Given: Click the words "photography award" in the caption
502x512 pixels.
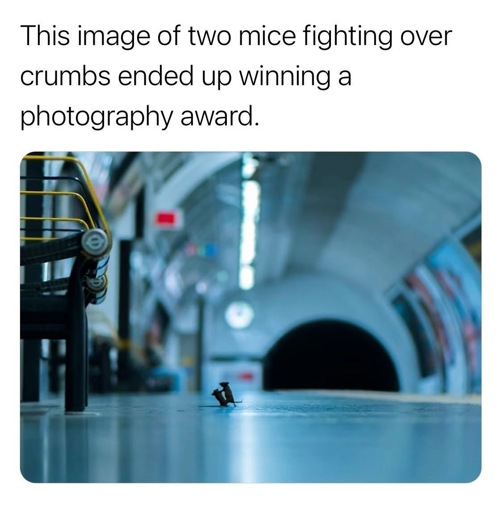Looking at the screenshot, I should pos(139,118).
